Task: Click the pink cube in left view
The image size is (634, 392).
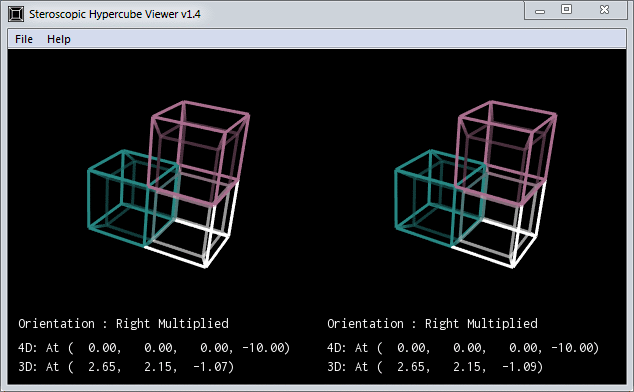Action: [200, 153]
